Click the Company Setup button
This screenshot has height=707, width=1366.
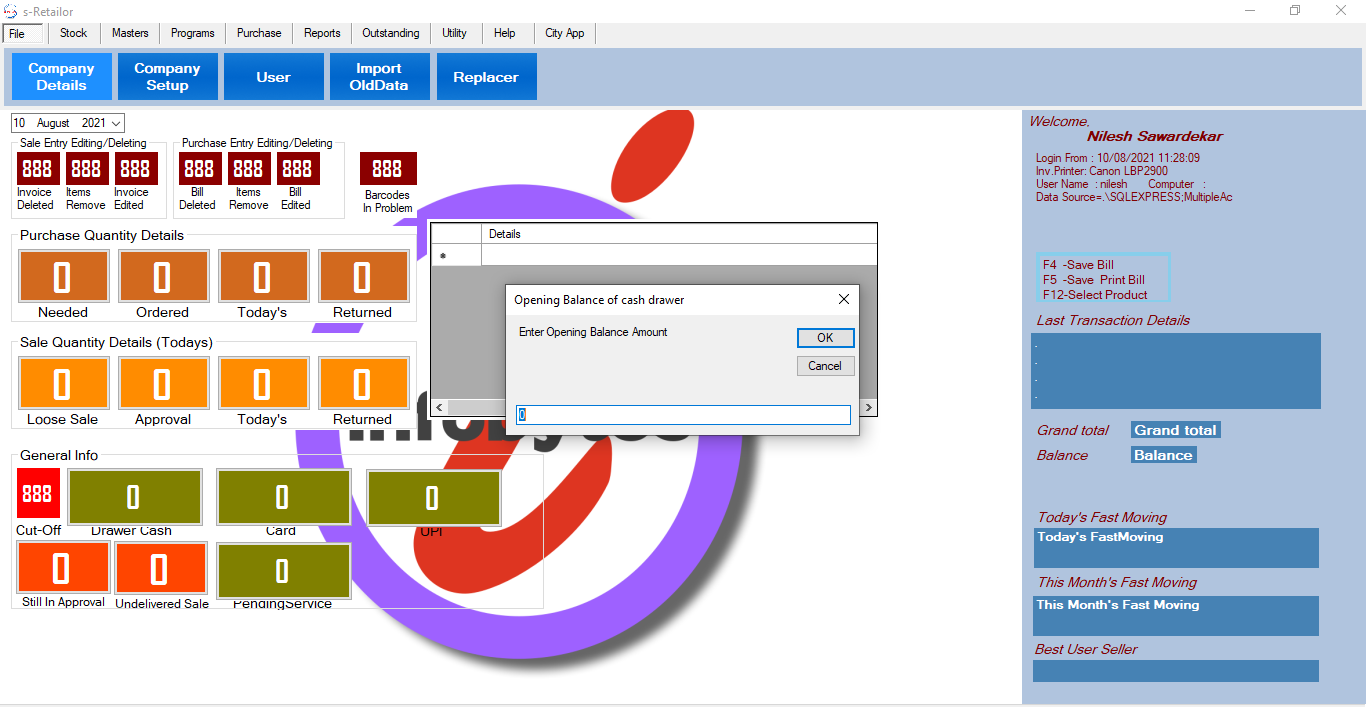coord(167,77)
